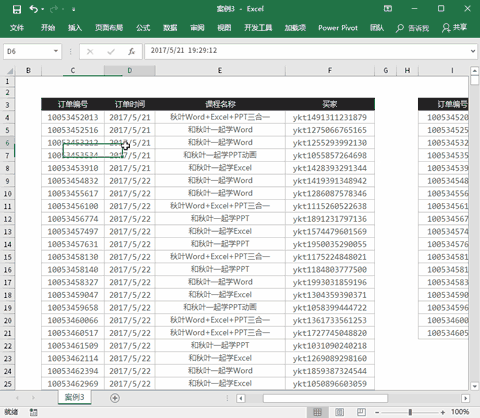The height and width of the screenshot is (418, 480).
Task: Expand the formula bar chevron
Action: (x=473, y=51)
